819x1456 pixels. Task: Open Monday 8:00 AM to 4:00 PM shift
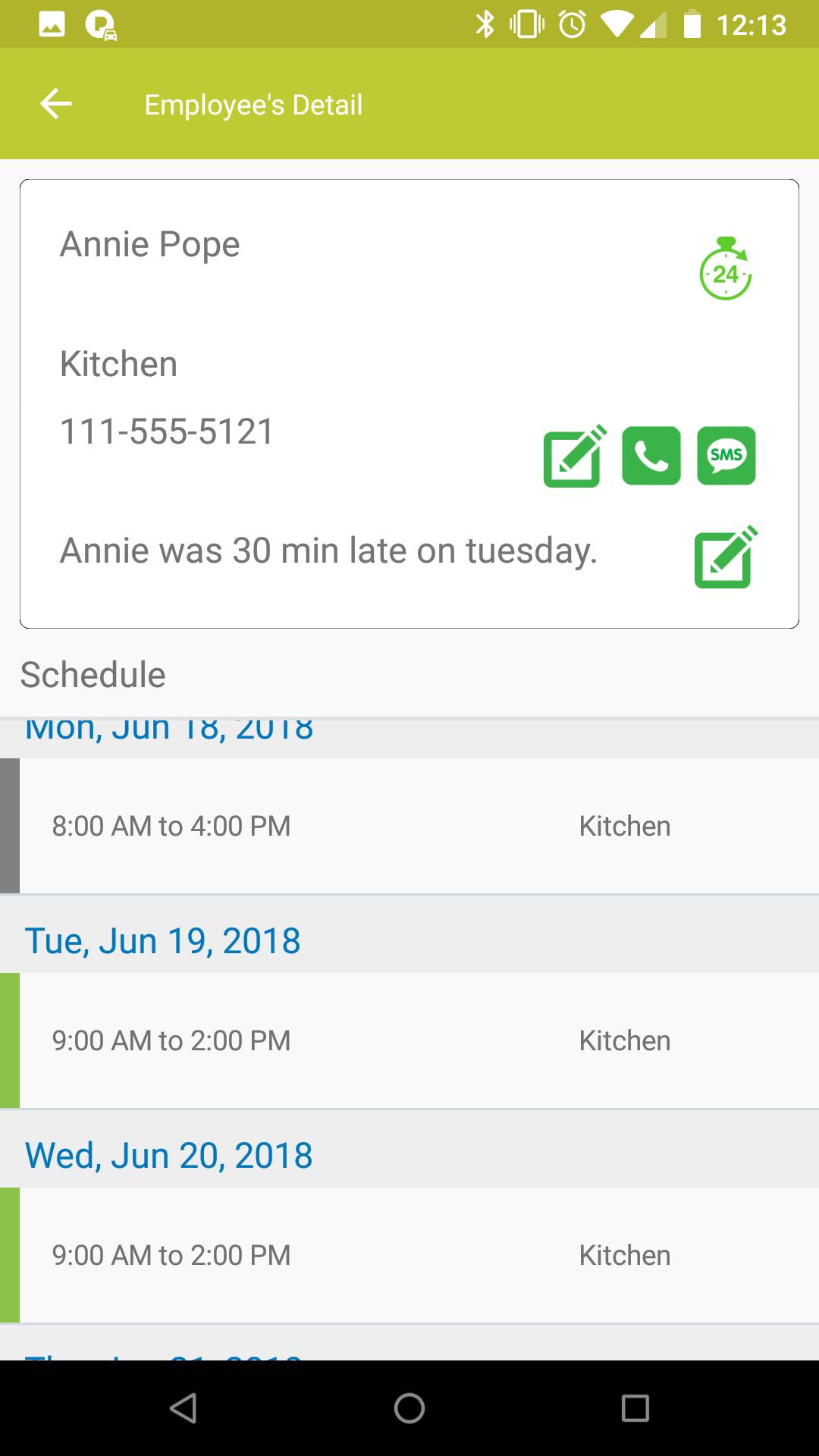tap(409, 826)
